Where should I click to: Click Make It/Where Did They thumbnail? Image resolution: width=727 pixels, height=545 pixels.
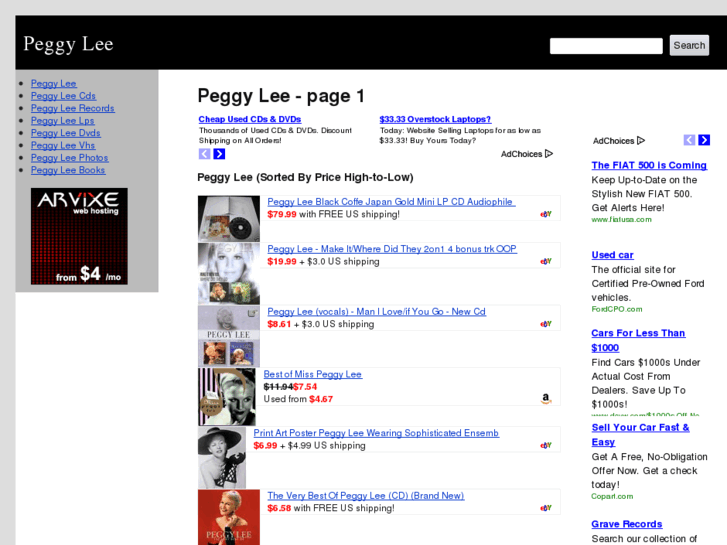point(229,274)
